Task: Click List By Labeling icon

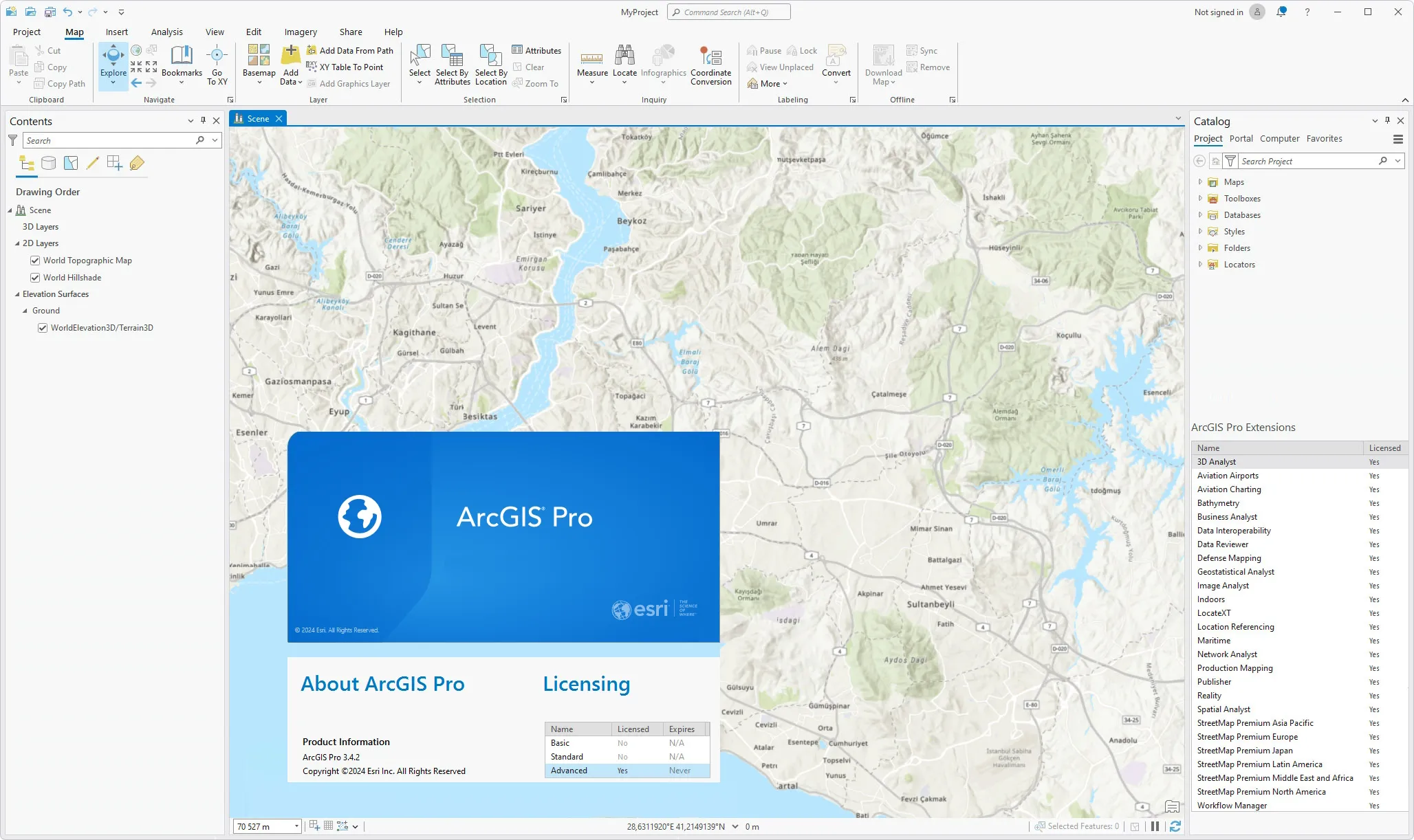Action: [x=136, y=163]
